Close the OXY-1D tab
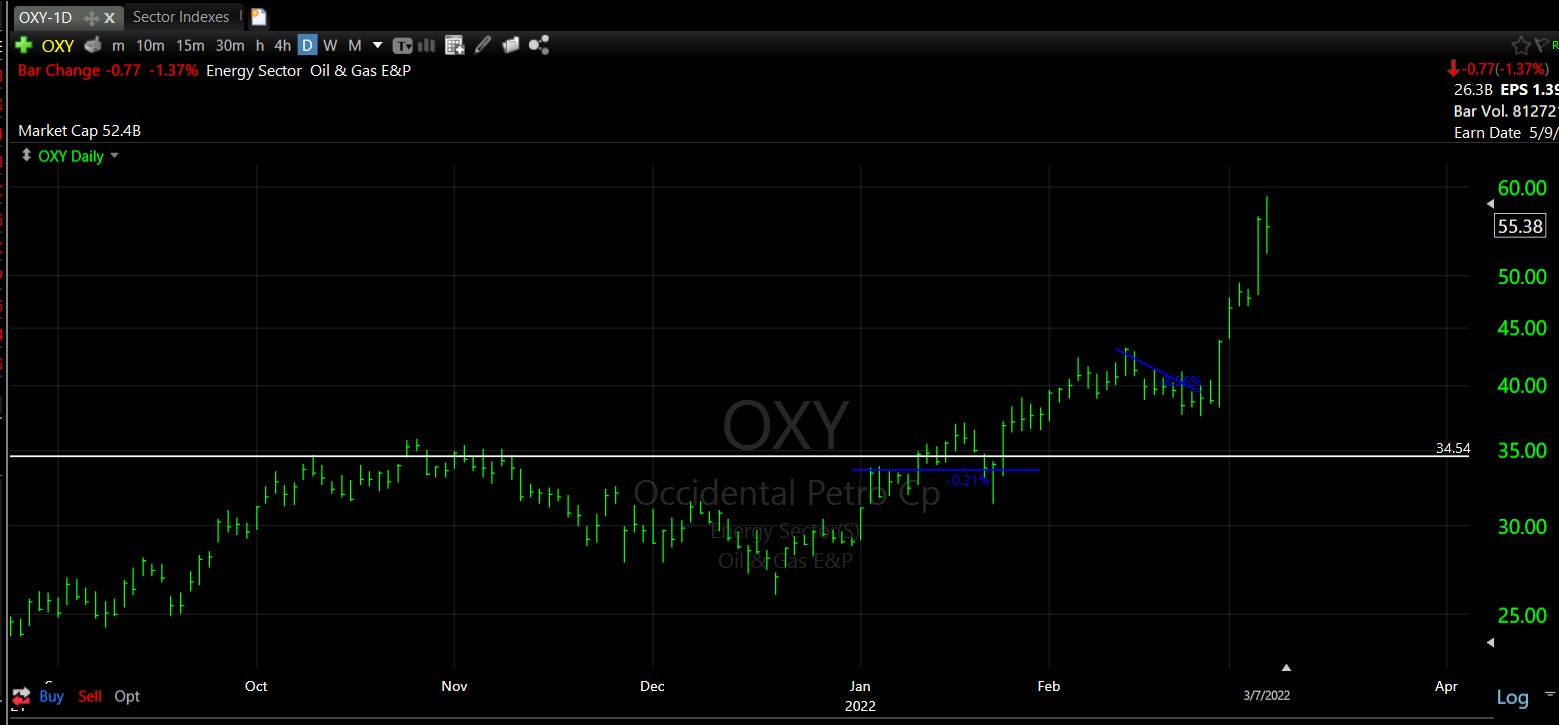This screenshot has width=1559, height=725. (x=110, y=18)
